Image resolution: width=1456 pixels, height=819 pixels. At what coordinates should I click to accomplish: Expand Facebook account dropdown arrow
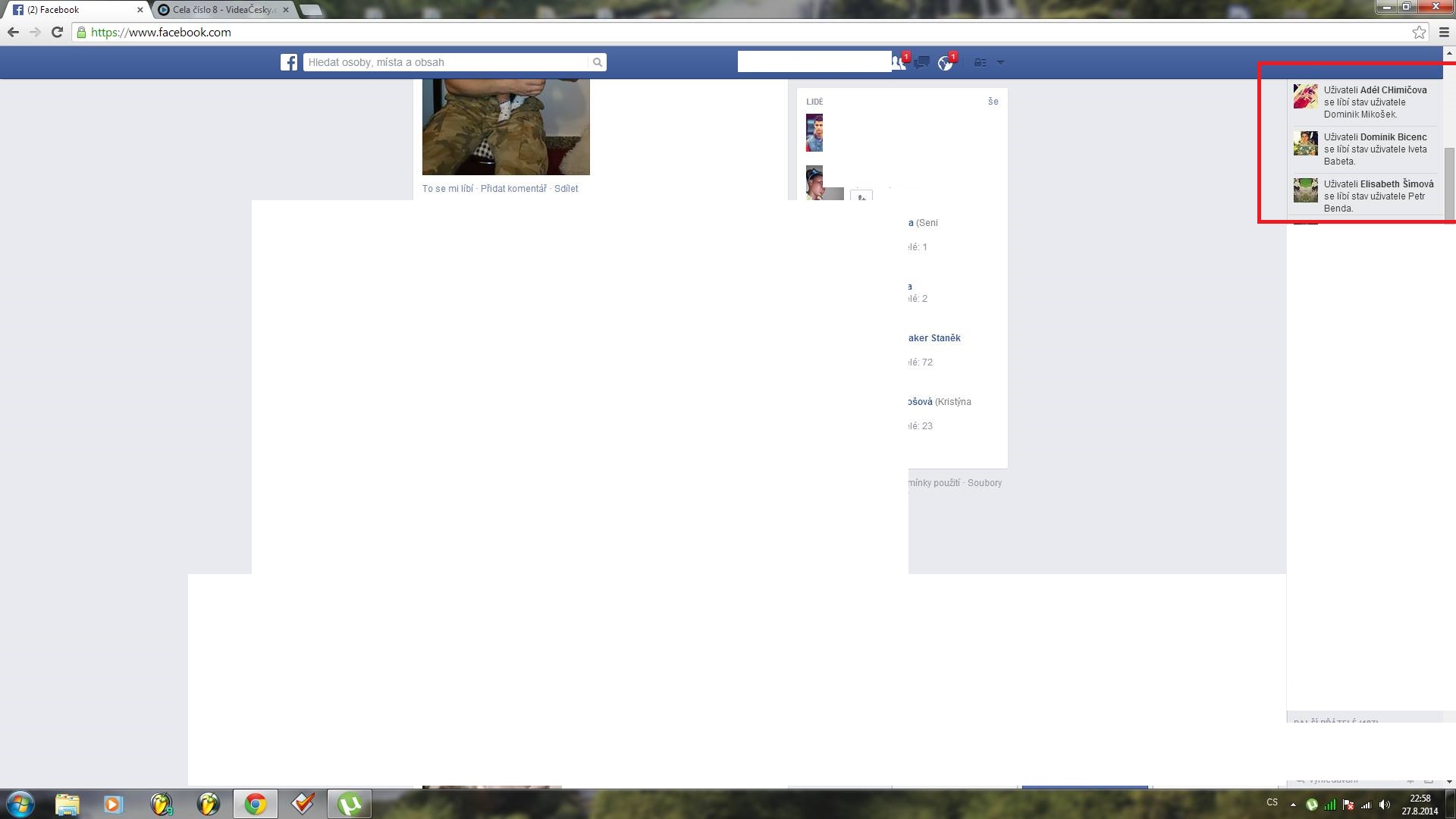1000,63
